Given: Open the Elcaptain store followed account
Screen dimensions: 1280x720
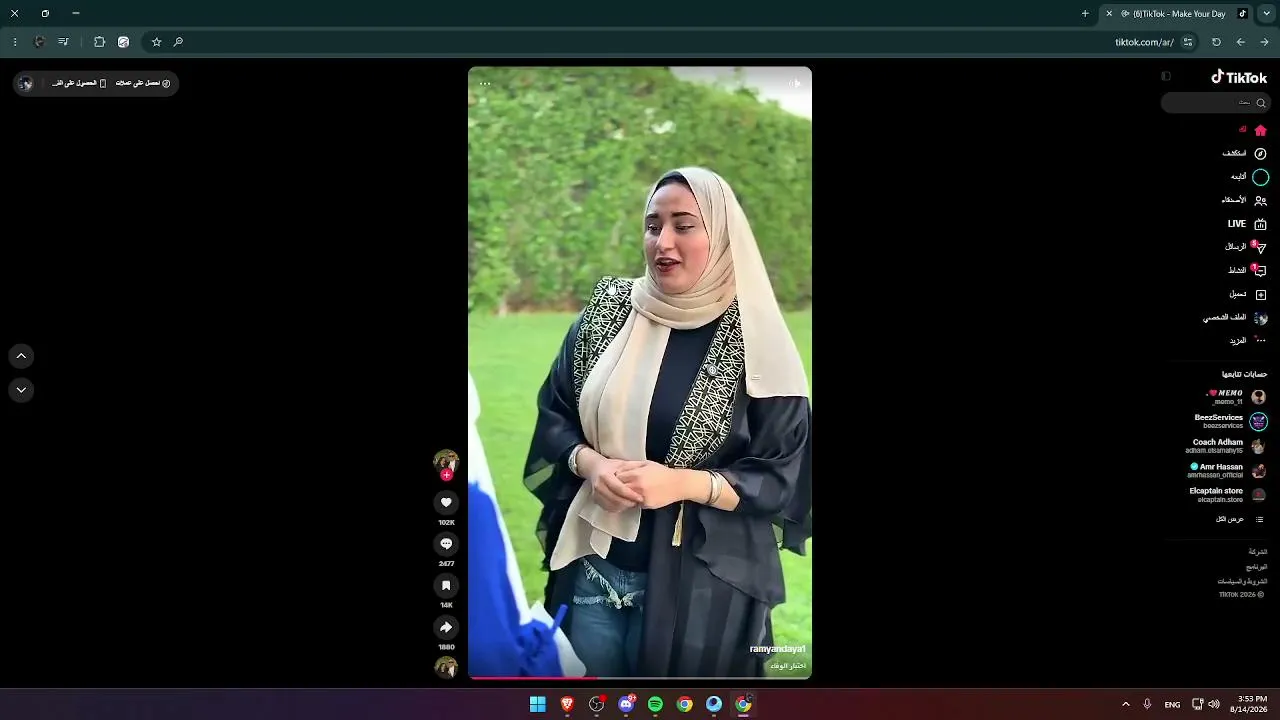Looking at the screenshot, I should [x=1228, y=495].
